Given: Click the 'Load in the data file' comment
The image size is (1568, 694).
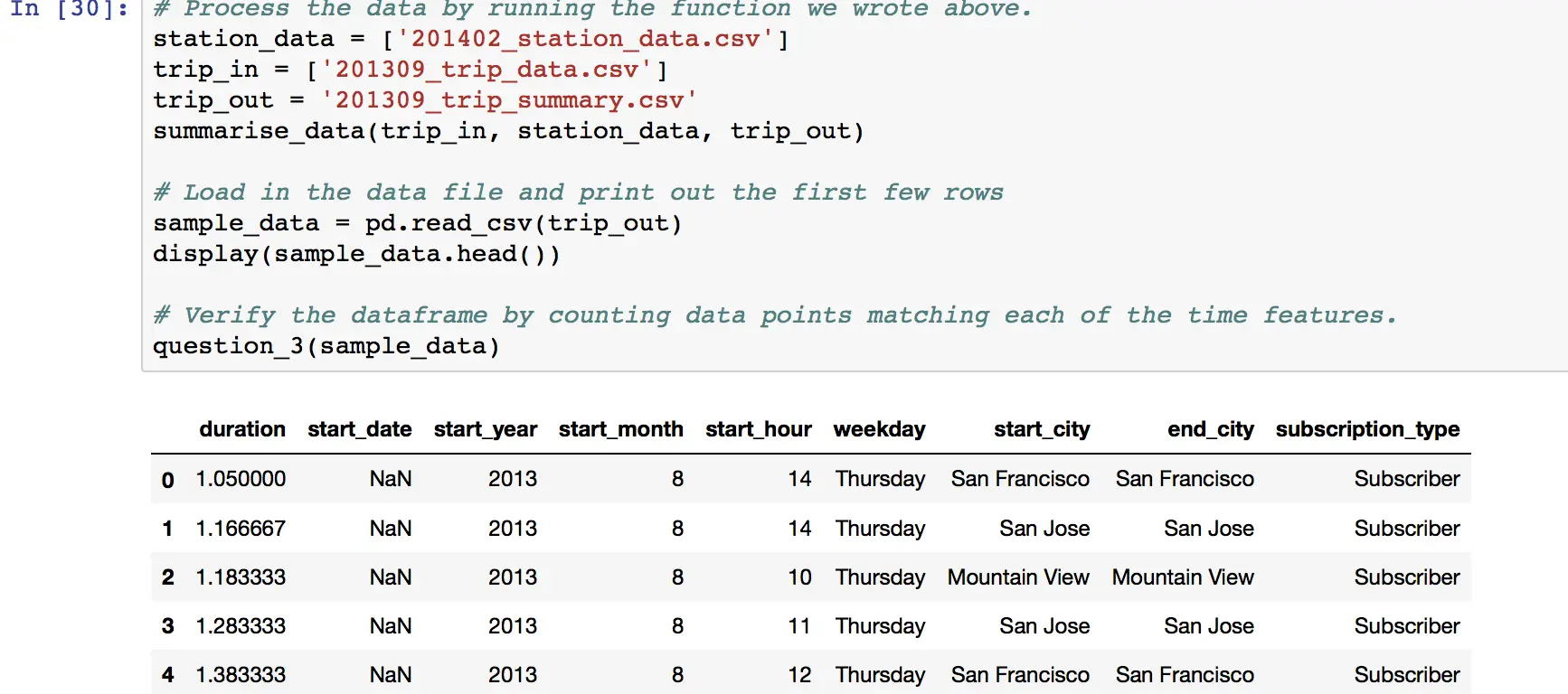Looking at the screenshot, I should point(578,192).
